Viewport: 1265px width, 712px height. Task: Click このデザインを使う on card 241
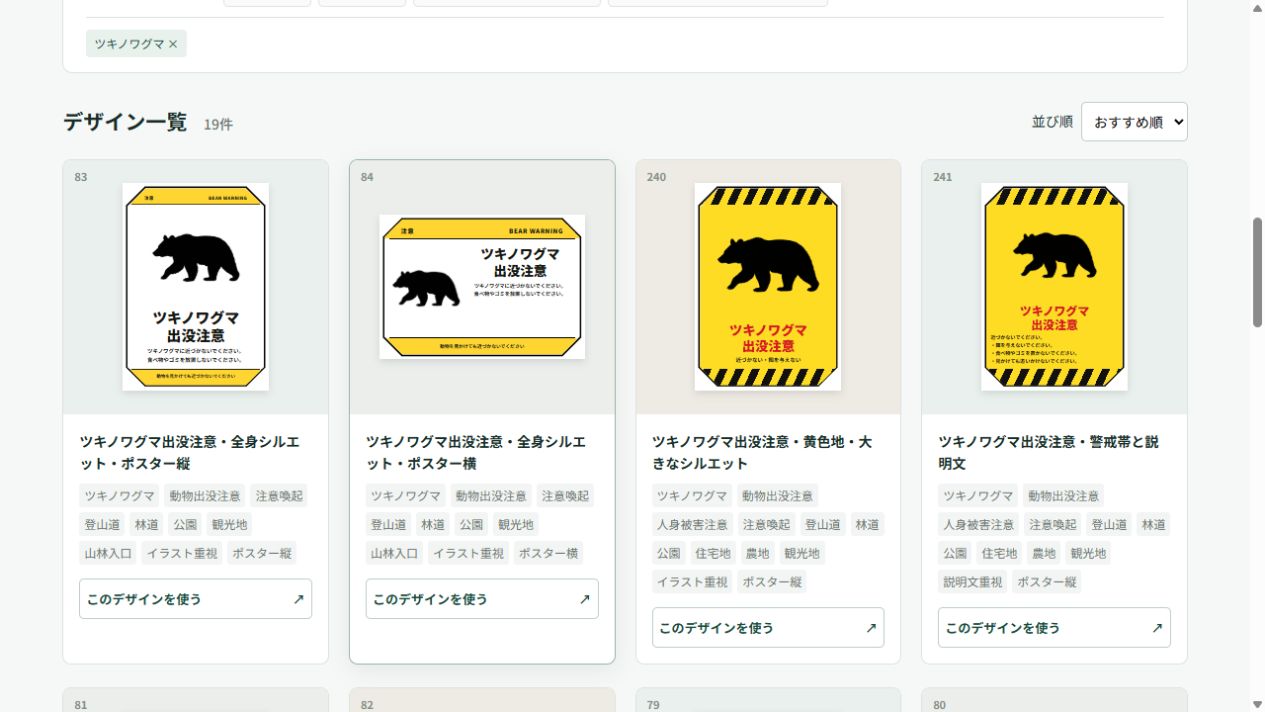click(x=1054, y=628)
